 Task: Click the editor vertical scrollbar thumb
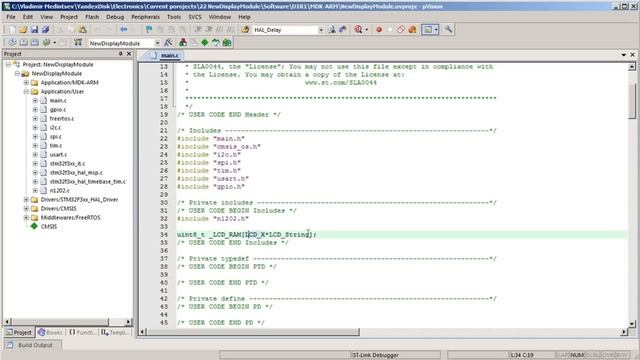point(632,102)
